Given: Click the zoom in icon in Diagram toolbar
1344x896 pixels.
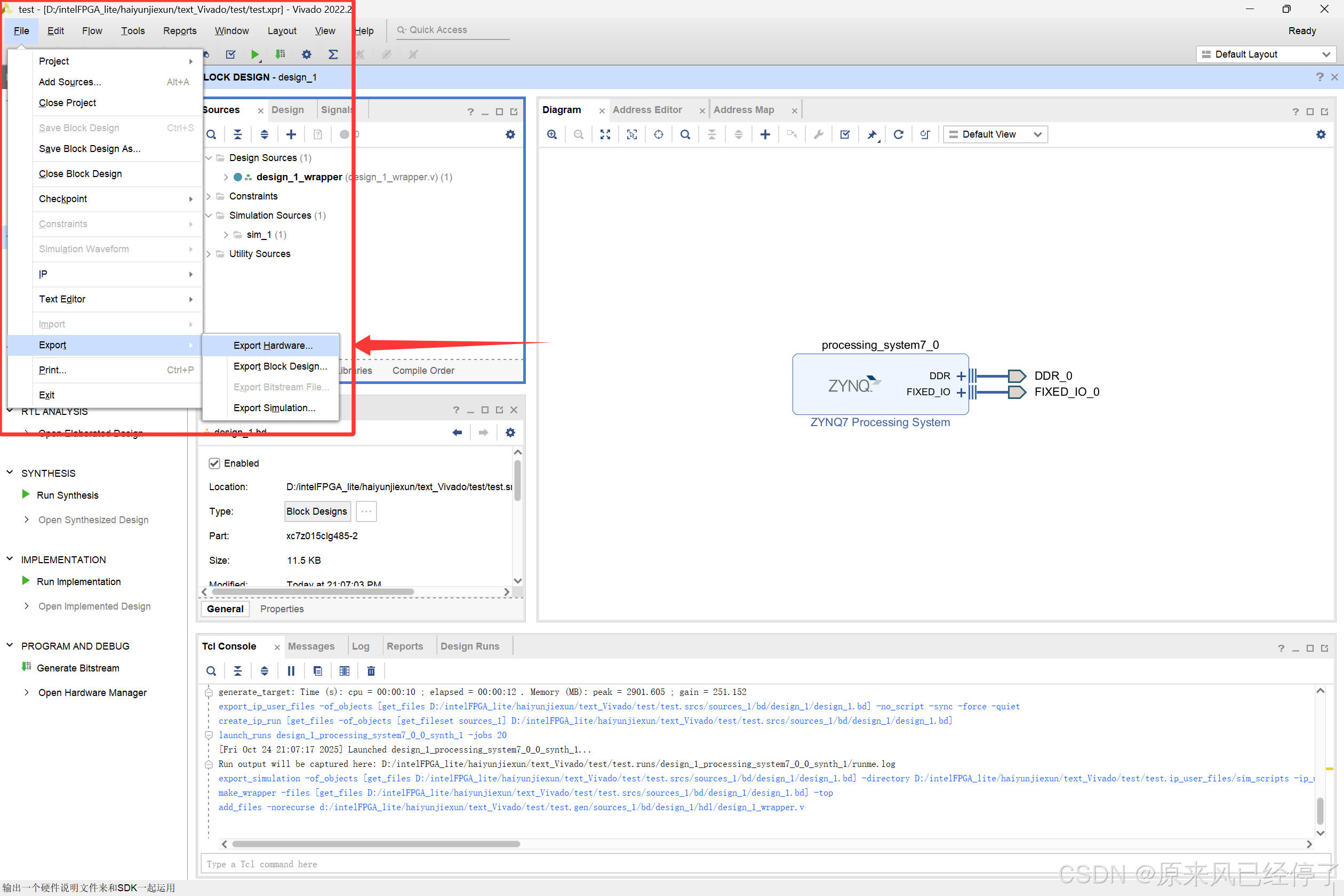Looking at the screenshot, I should click(552, 134).
